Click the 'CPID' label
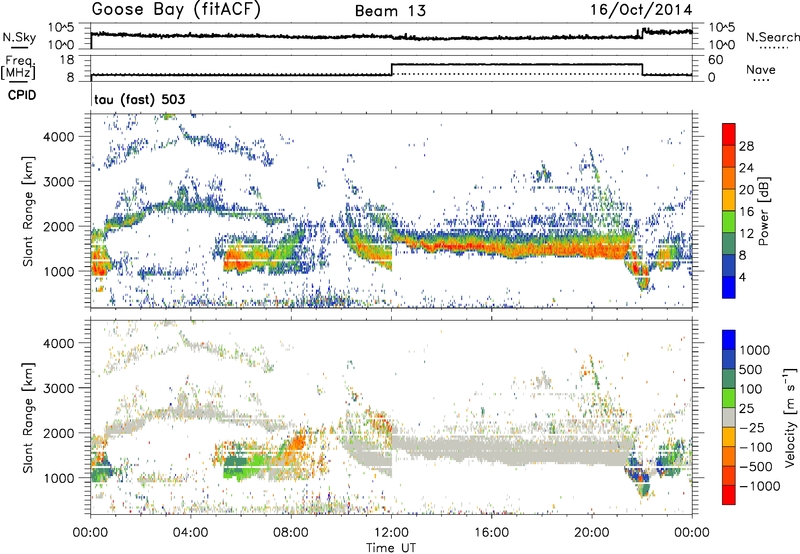 [x=22, y=95]
